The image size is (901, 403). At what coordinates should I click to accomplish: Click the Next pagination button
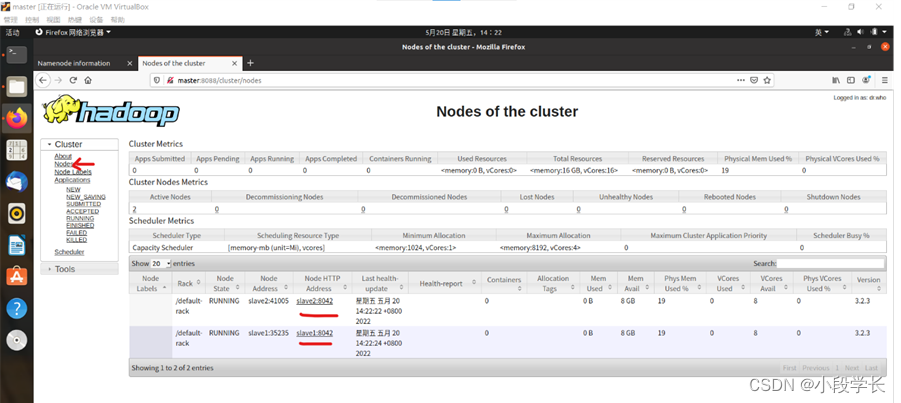point(852,368)
